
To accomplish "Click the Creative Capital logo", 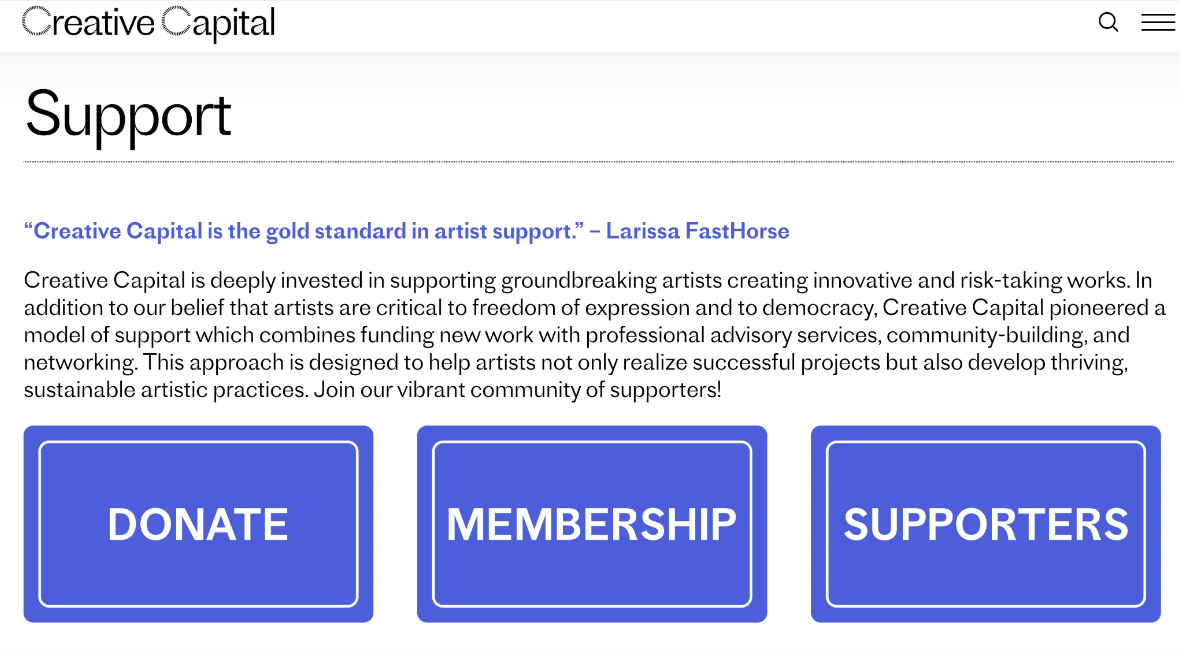I will tap(149, 23).
